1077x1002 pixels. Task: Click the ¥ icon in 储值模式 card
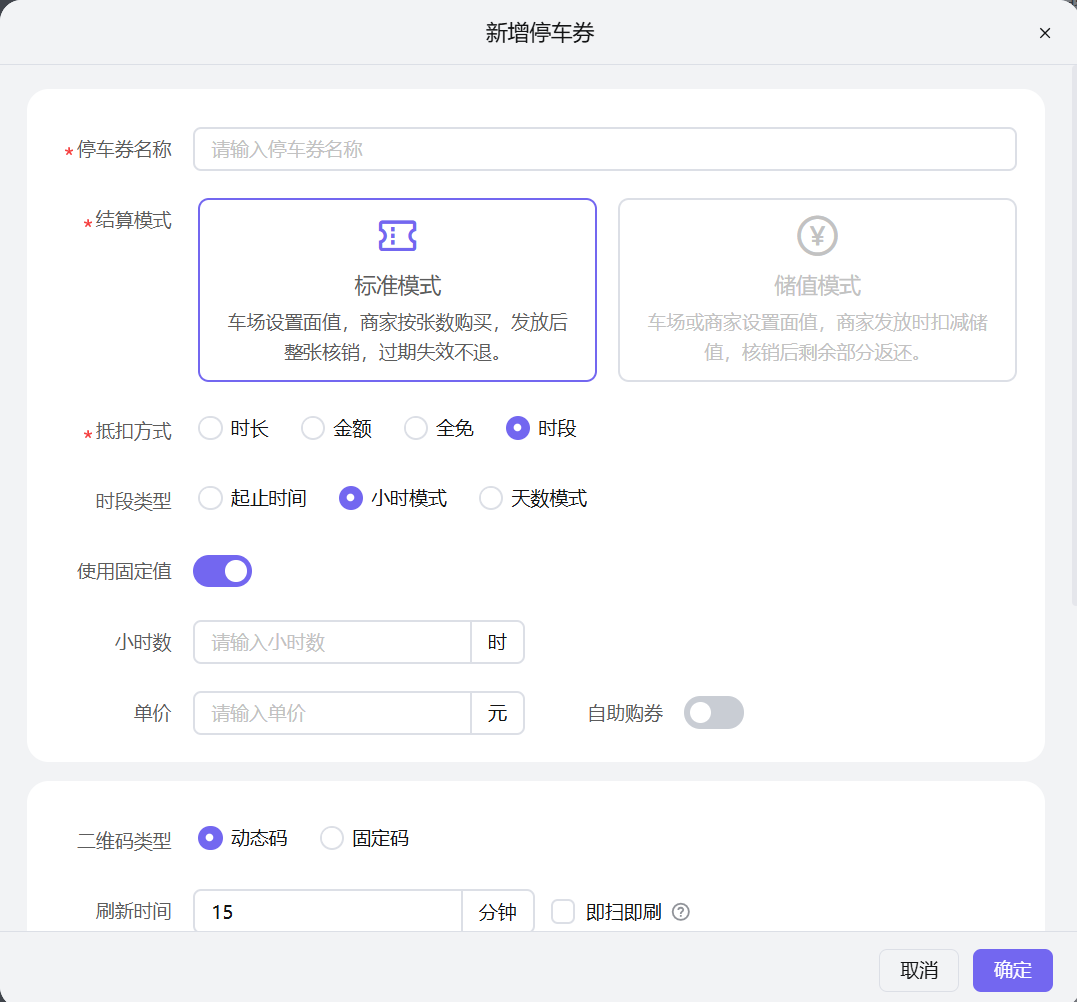click(817, 236)
